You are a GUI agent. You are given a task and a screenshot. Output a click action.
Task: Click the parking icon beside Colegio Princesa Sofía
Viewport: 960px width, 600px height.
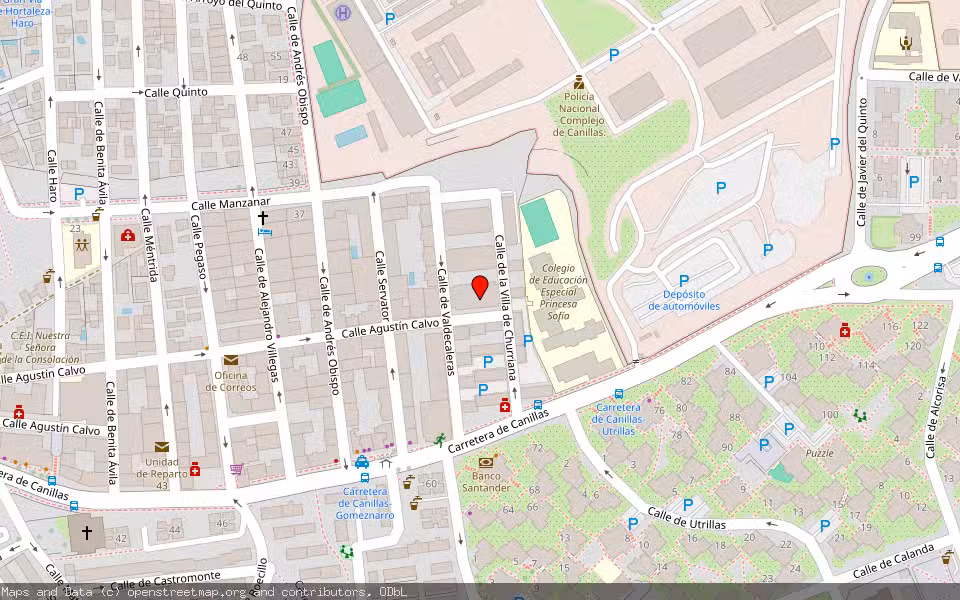tap(528, 341)
